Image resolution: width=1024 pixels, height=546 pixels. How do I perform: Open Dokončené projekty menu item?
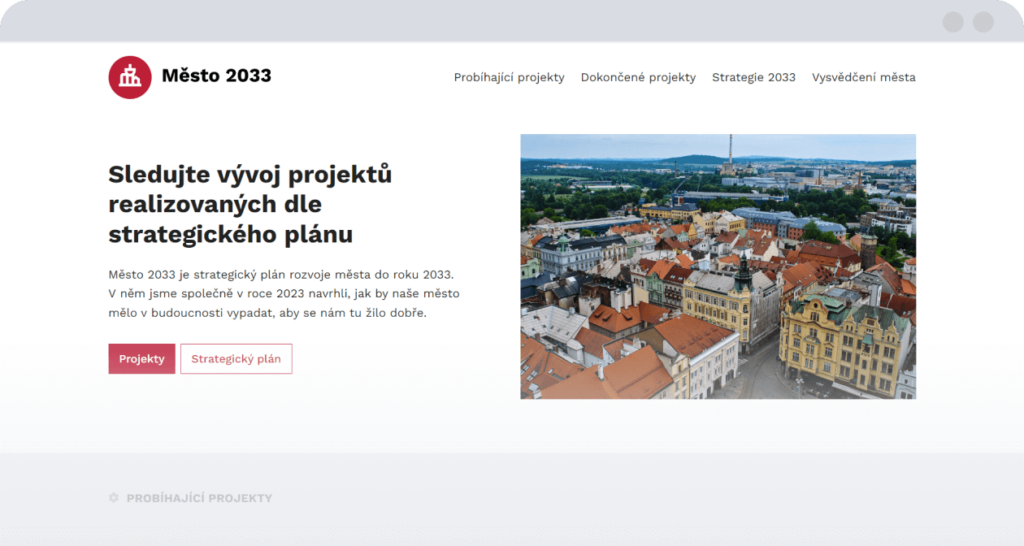[x=638, y=77]
